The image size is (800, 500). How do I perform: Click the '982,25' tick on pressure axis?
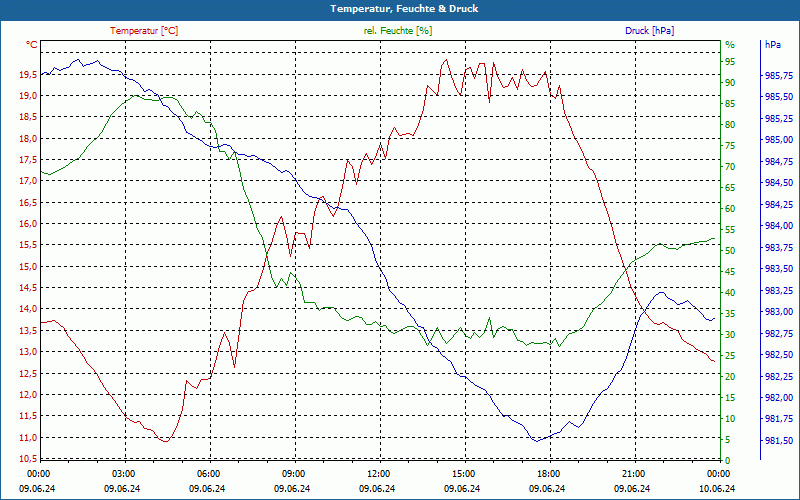coord(779,376)
